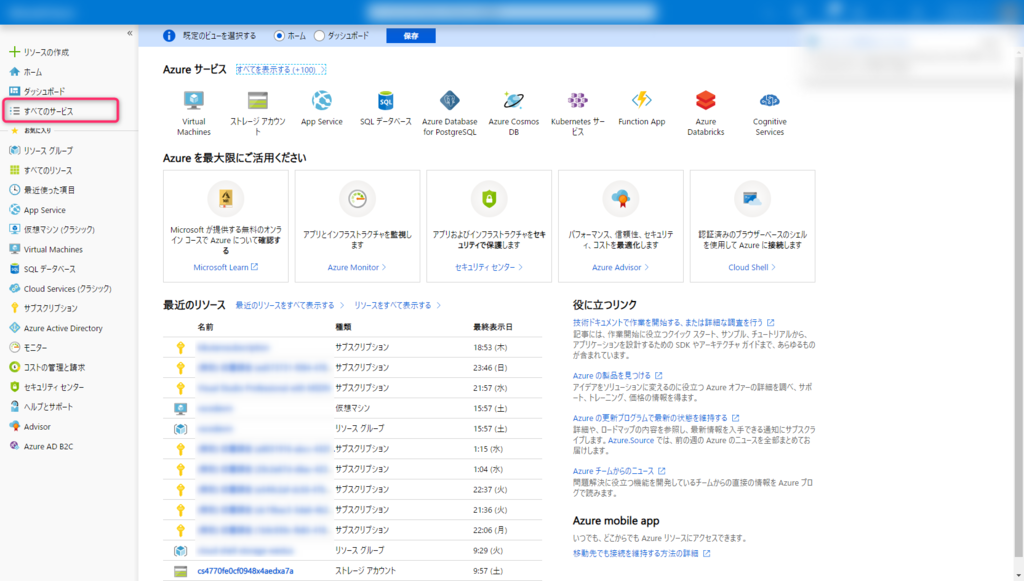The width and height of the screenshot is (1024, 581).
Task: Open Azure チームからのニュース link
Action: pyautogui.click(x=619, y=471)
